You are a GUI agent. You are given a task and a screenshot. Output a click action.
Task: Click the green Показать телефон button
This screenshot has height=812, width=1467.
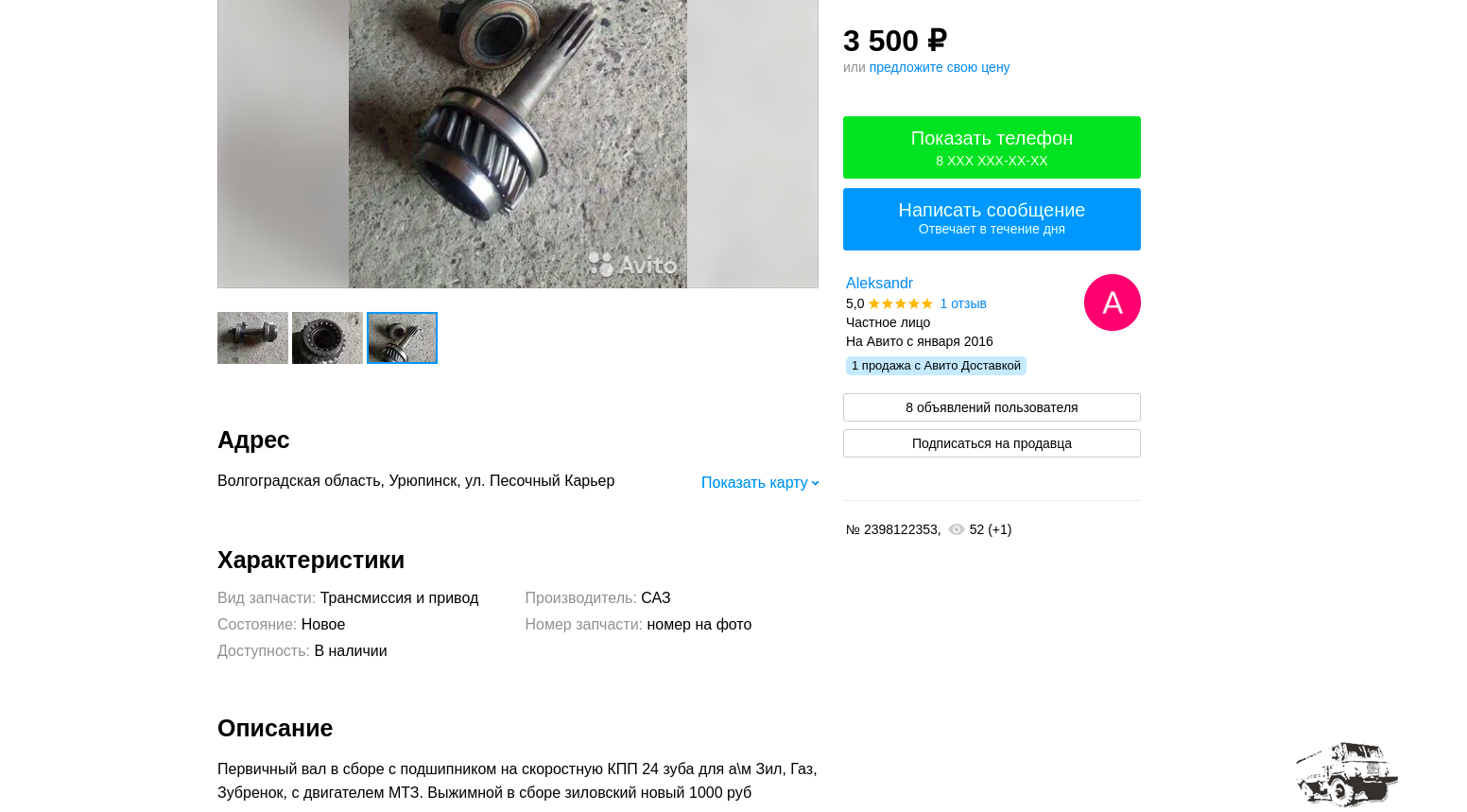992,147
